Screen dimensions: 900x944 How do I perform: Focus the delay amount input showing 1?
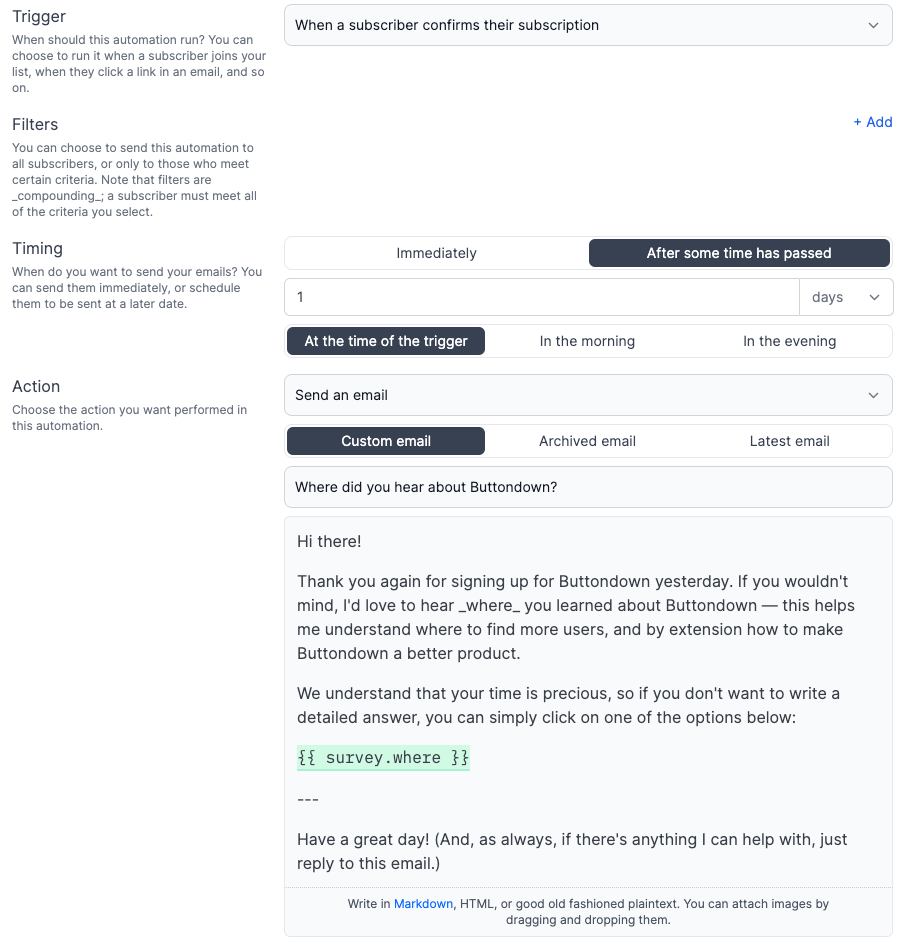541,297
